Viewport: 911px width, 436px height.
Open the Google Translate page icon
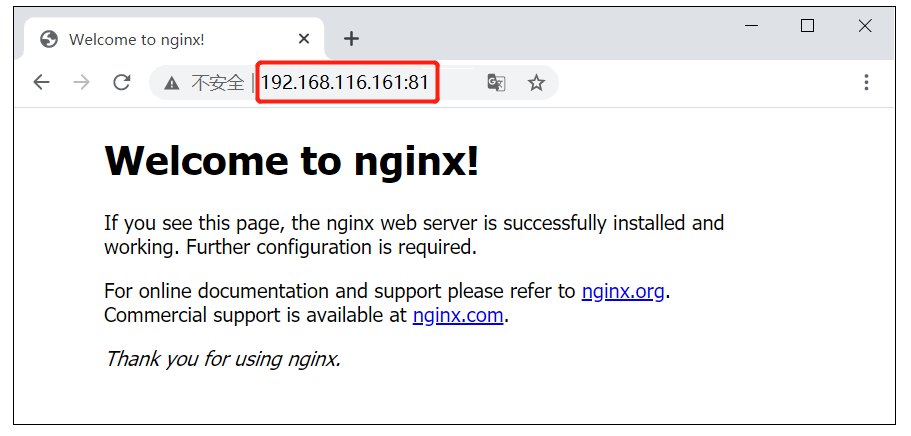496,83
